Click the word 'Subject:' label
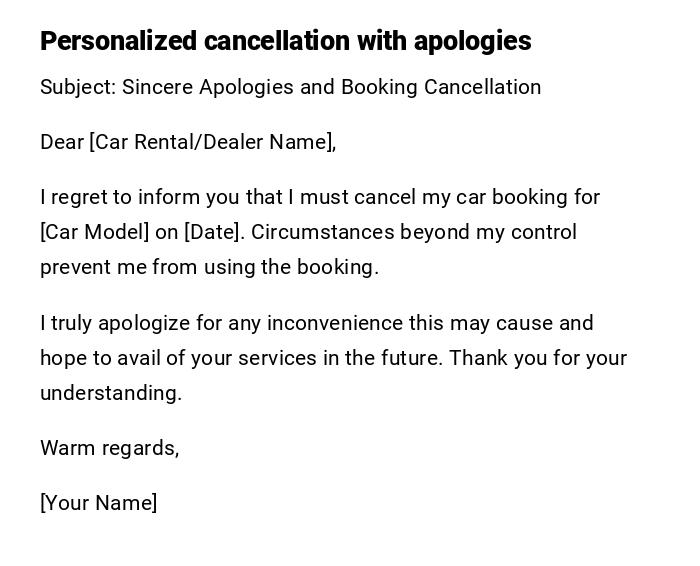The image size is (700, 566). click(x=78, y=87)
